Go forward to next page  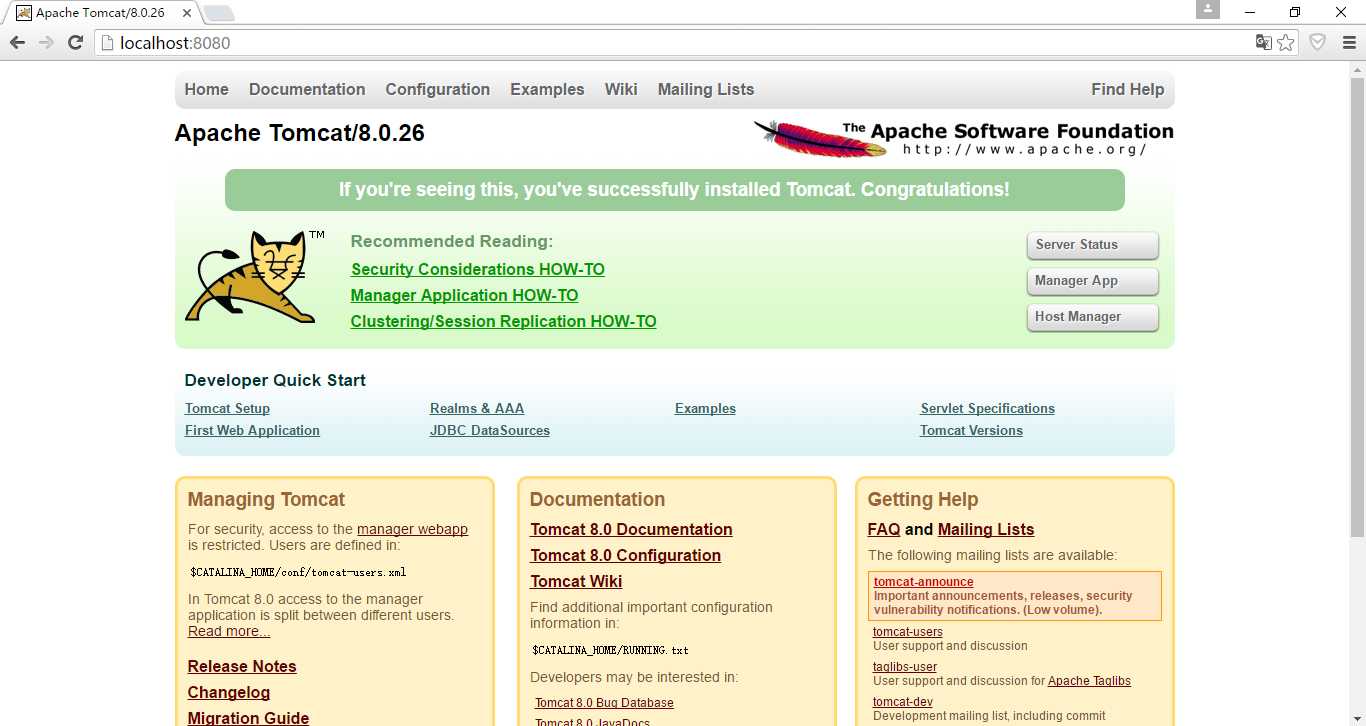(x=46, y=43)
